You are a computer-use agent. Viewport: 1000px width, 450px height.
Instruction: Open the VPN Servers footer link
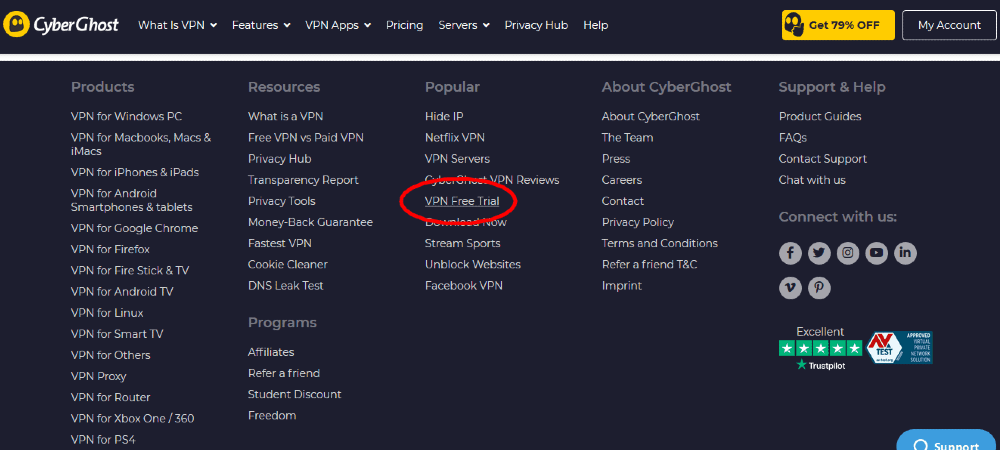coord(457,159)
